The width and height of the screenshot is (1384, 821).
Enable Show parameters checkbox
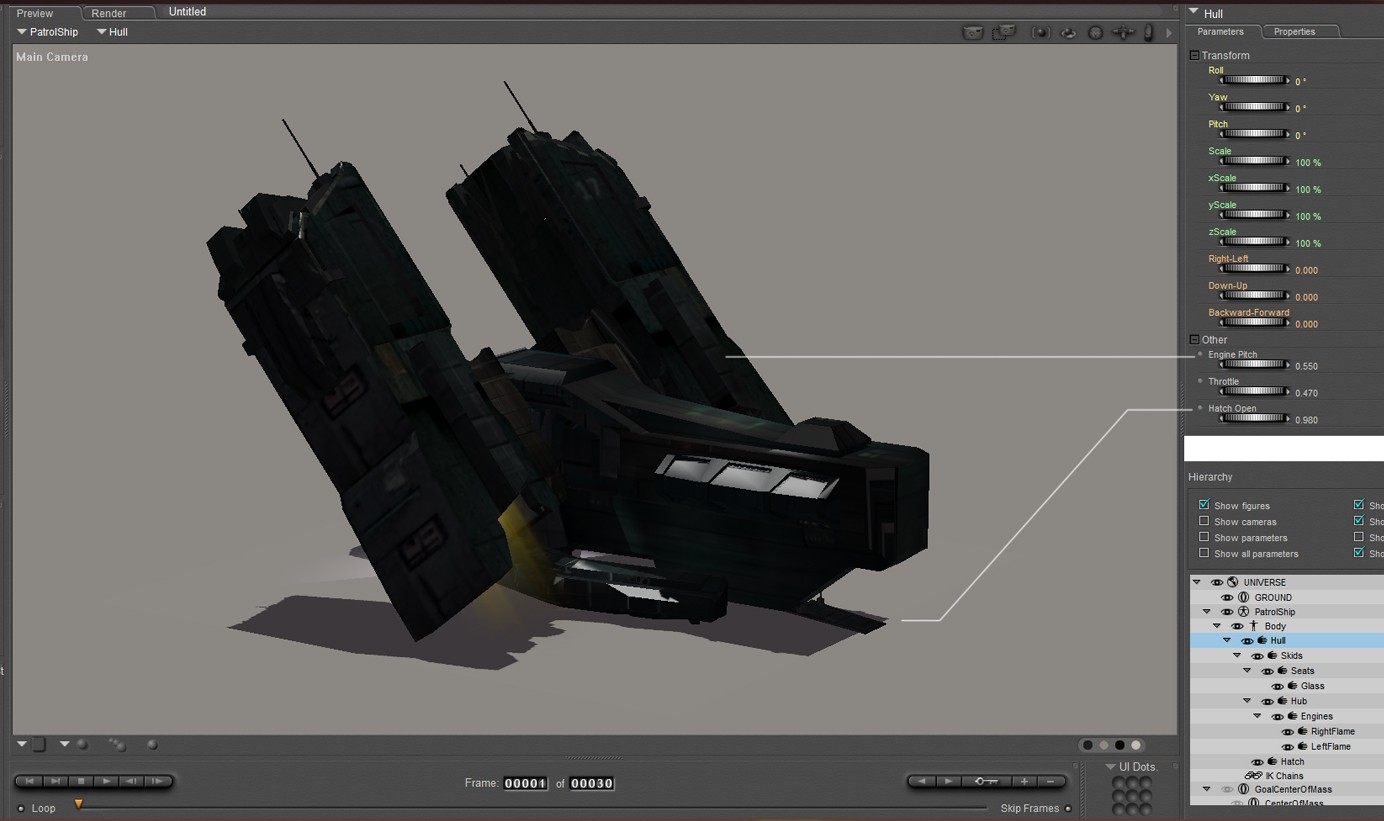click(1204, 537)
